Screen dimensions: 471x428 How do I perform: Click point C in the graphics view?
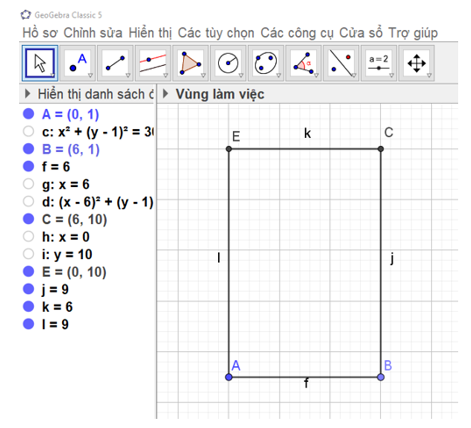381,149
